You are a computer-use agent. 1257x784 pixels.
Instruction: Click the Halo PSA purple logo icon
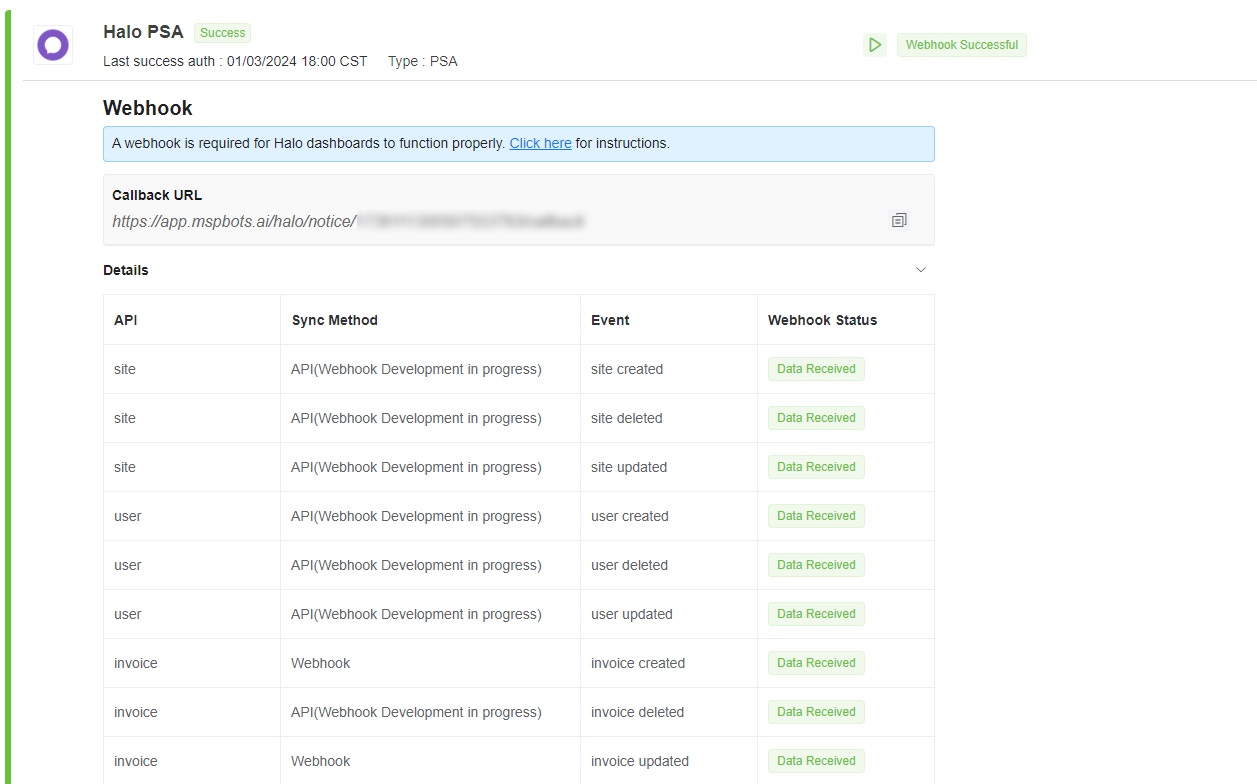click(52, 45)
